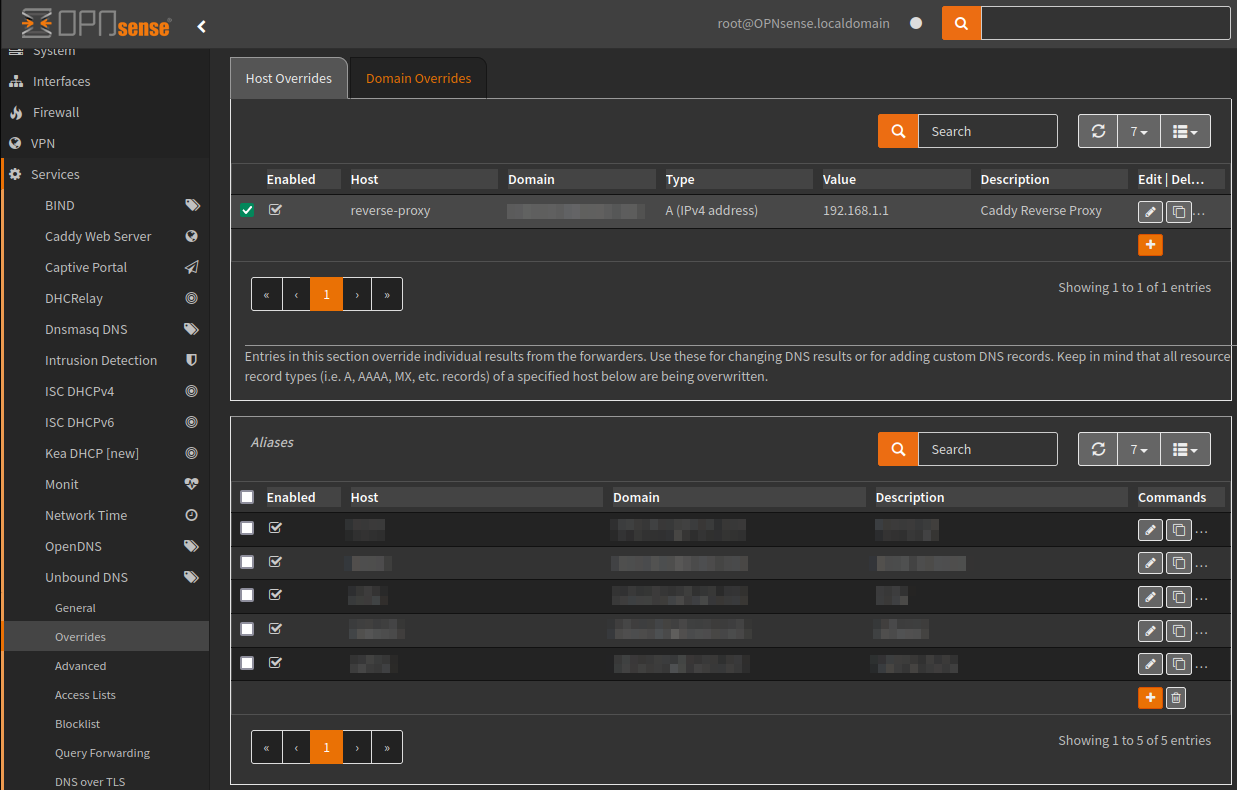Check the select-all box in Aliases header
Screen dimensions: 1237x790
point(247,497)
